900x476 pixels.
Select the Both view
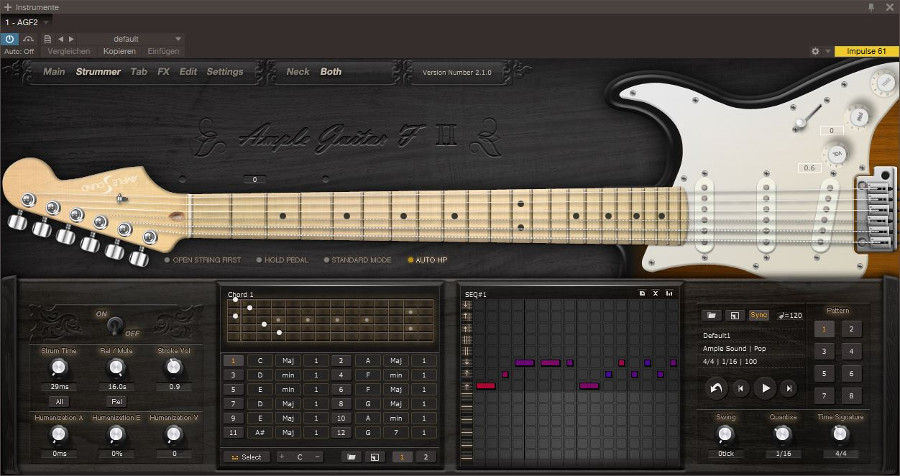click(331, 72)
